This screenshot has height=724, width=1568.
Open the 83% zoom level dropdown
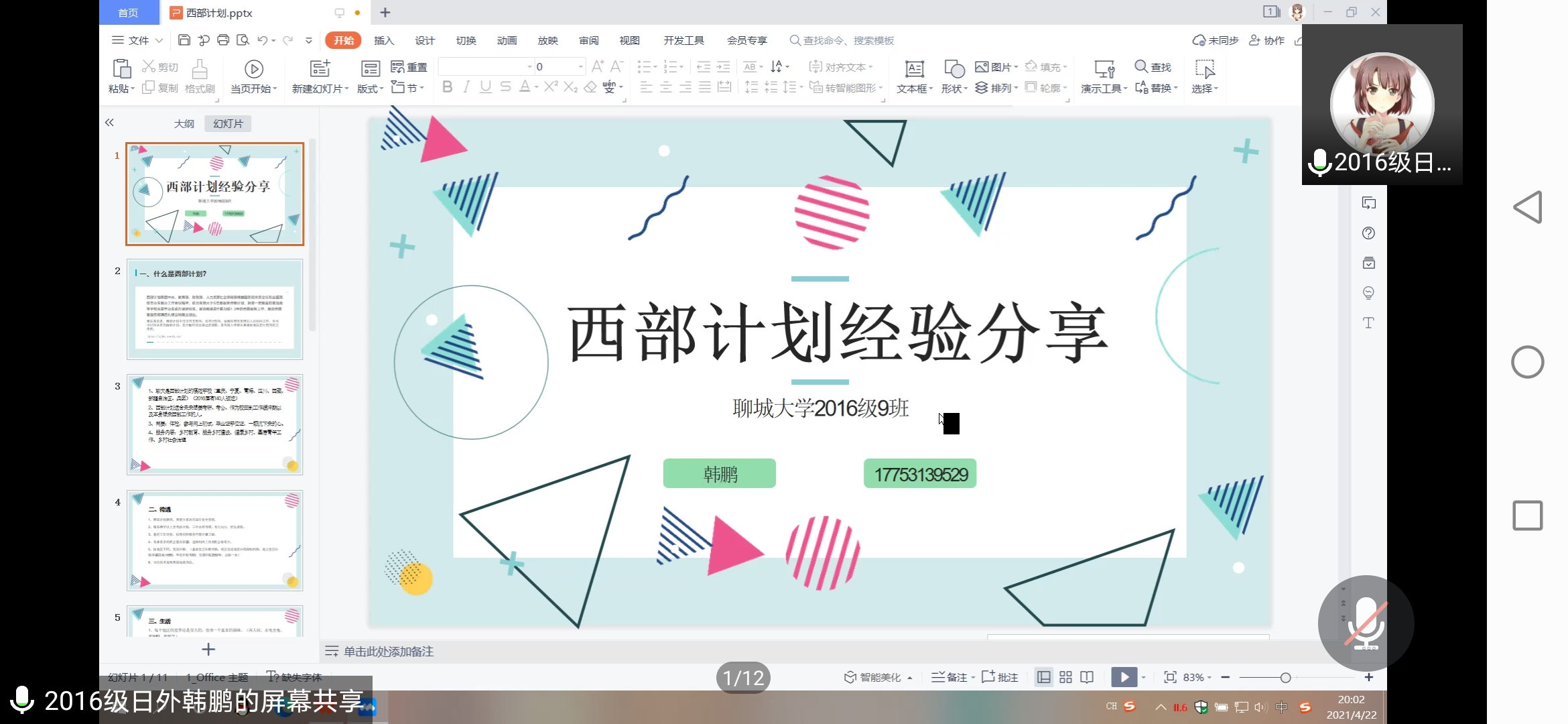coord(1197,678)
